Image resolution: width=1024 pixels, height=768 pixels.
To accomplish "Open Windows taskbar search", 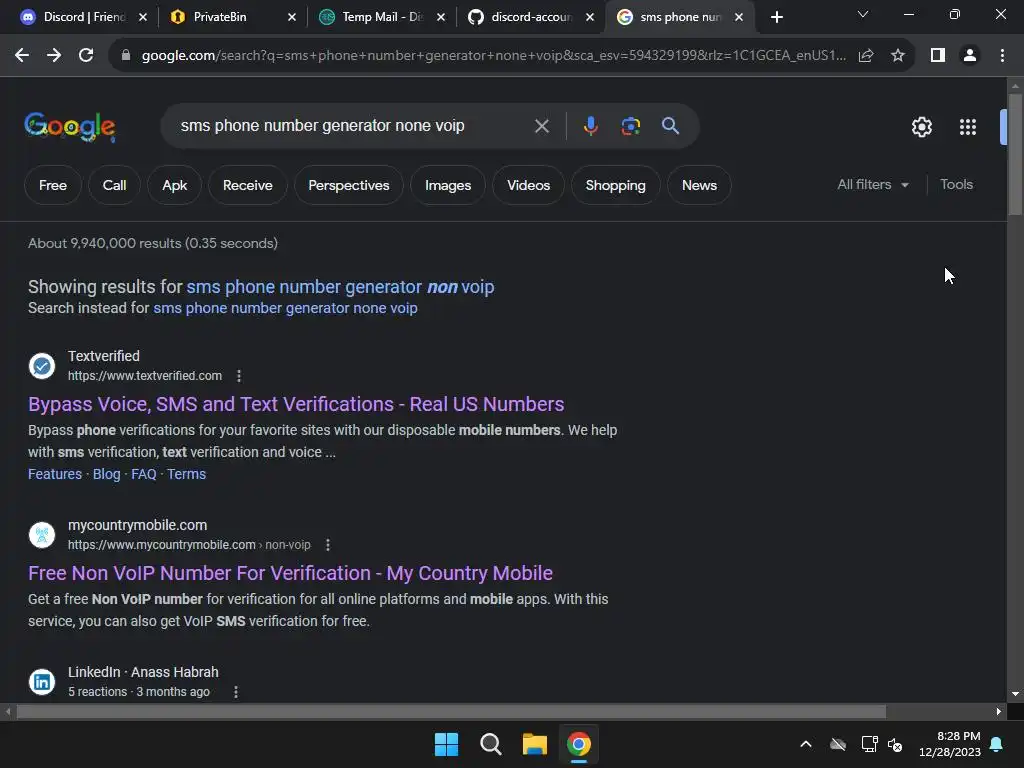I will (490, 744).
